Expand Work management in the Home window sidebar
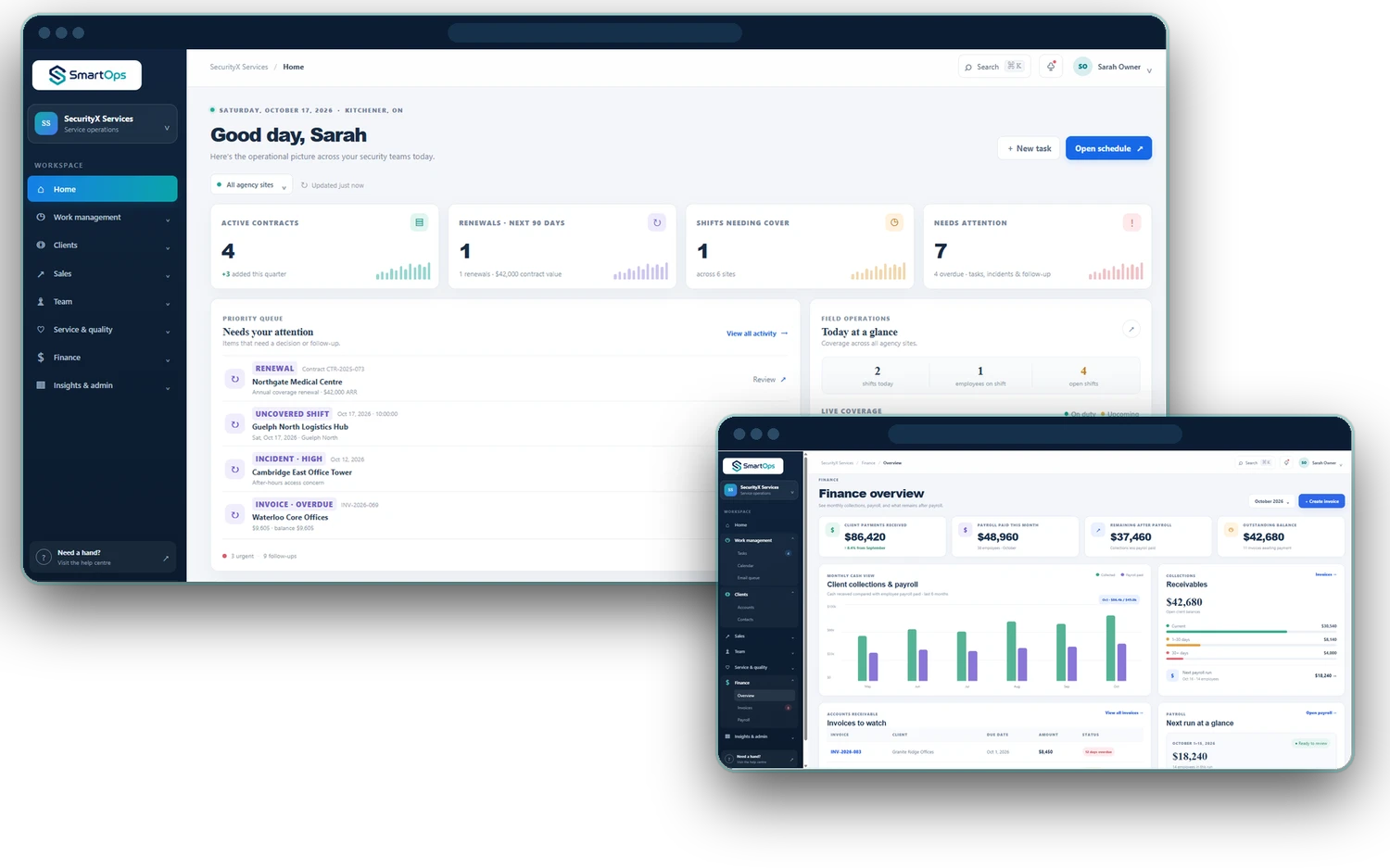 pos(102,218)
